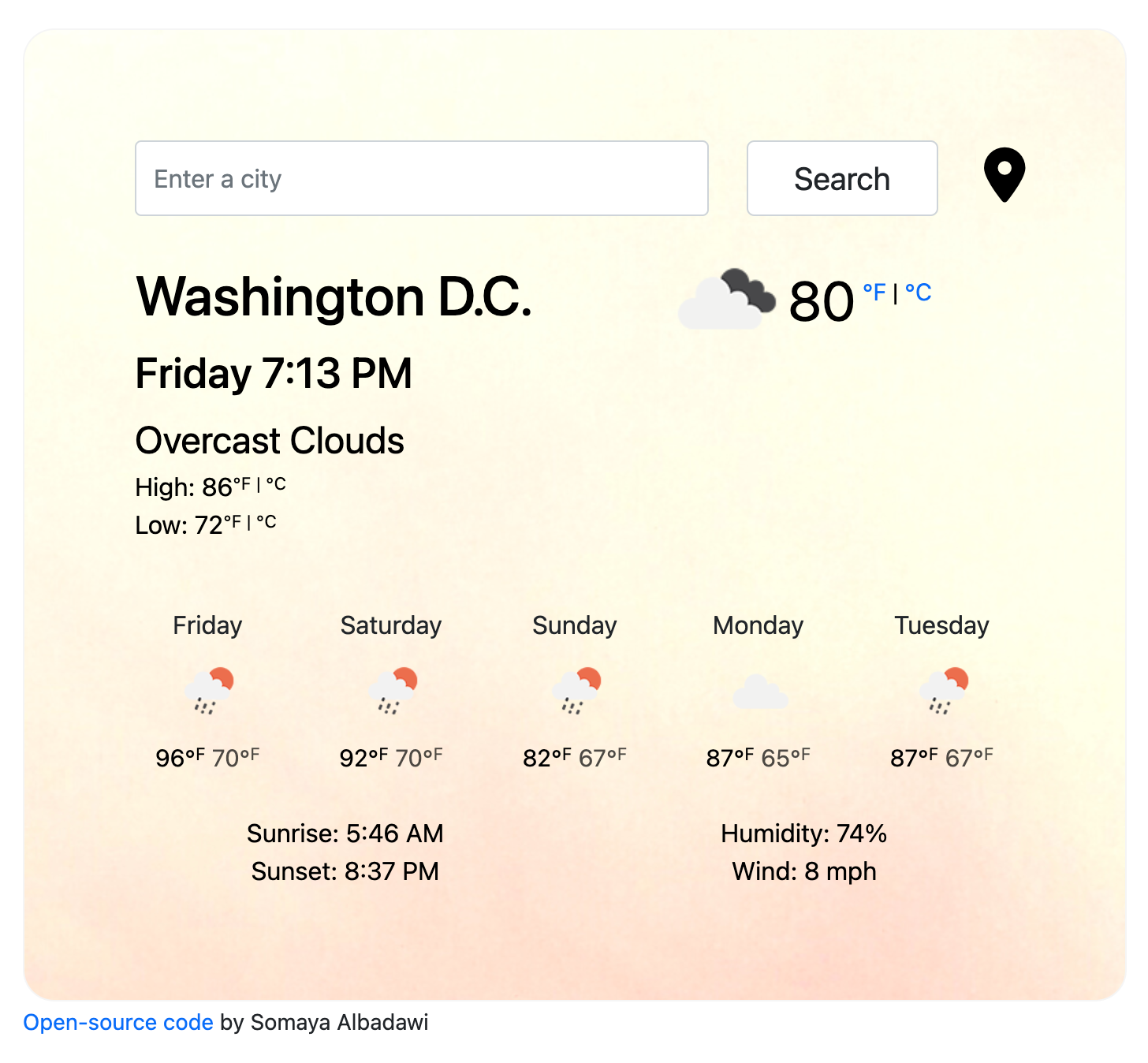1148x1063 pixels.
Task: Click Saturday's rainy forecast icon
Action: 393,689
